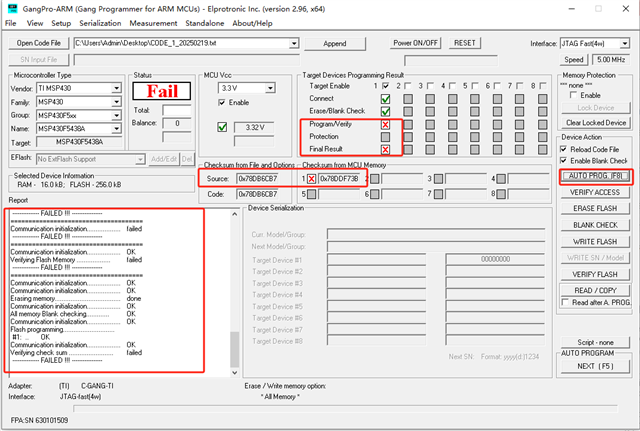This screenshot has width=640, height=431.
Task: Click the 5.00 MHz speed value
Action: (611, 60)
